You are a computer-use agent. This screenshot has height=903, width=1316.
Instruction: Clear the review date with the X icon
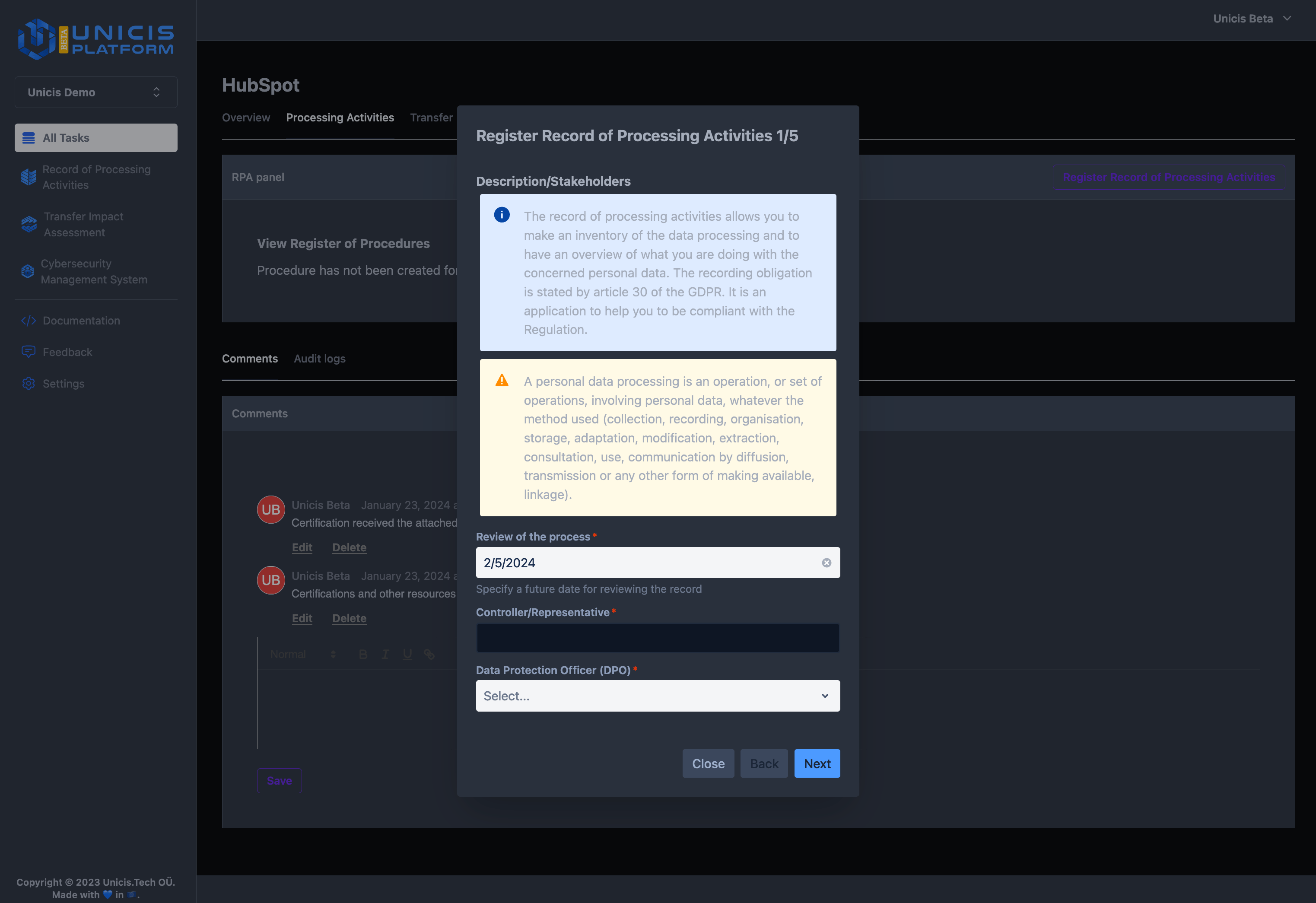(x=826, y=562)
